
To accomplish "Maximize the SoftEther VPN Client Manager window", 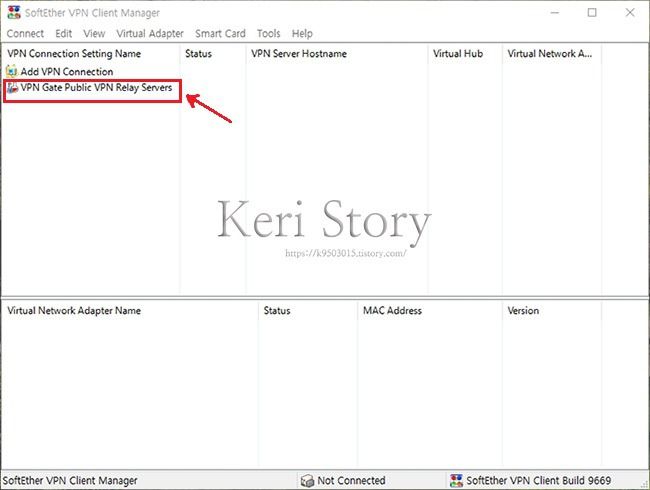I will [x=592, y=13].
